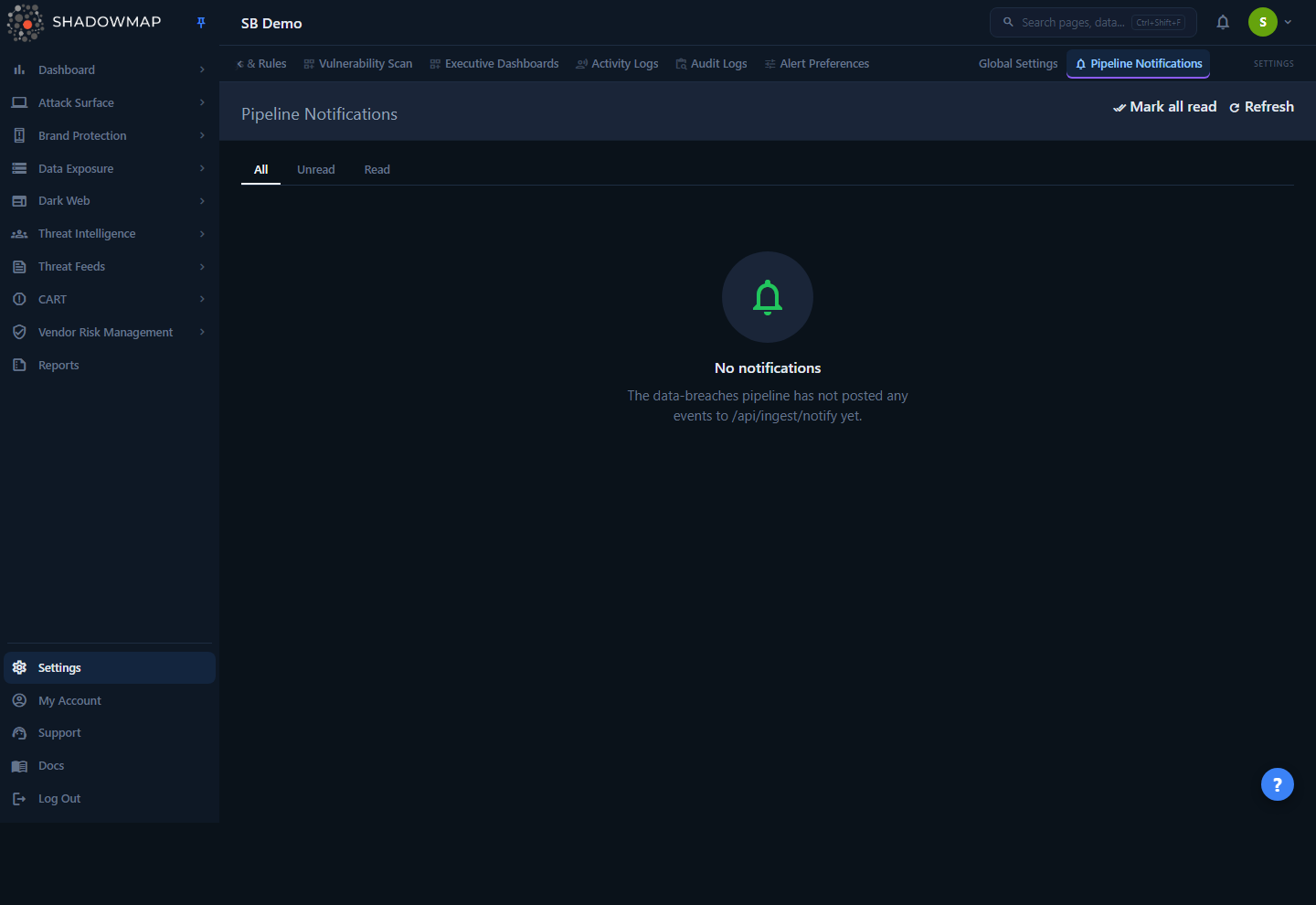Viewport: 1316px width, 905px height.
Task: Switch to the Unread tab
Action: pyautogui.click(x=316, y=169)
